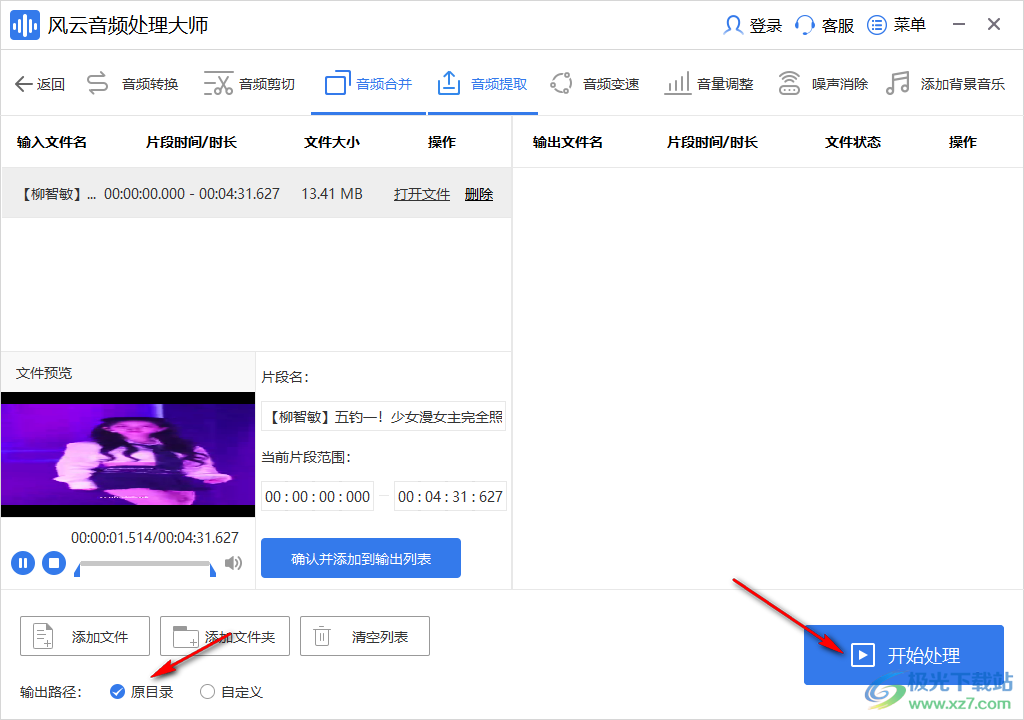Click the 开始处理 start processing button
This screenshot has height=720, width=1024.
pyautogui.click(x=903, y=655)
